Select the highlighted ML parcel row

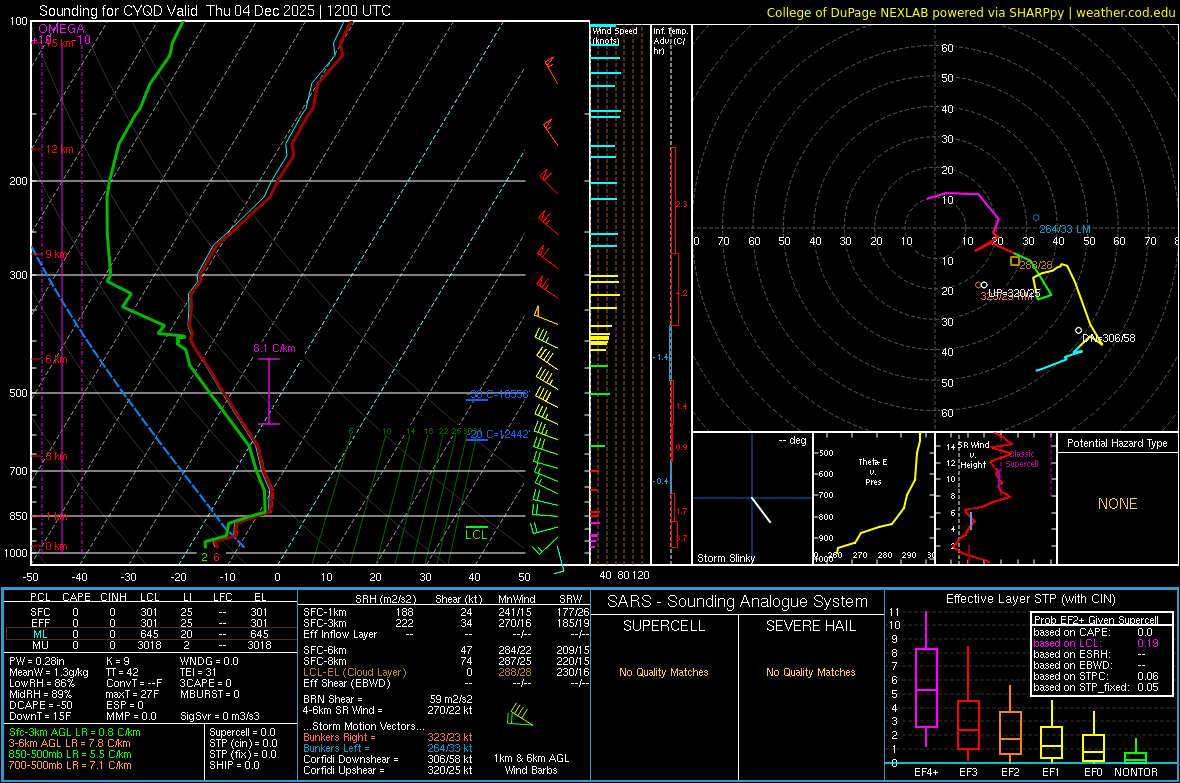coord(150,635)
